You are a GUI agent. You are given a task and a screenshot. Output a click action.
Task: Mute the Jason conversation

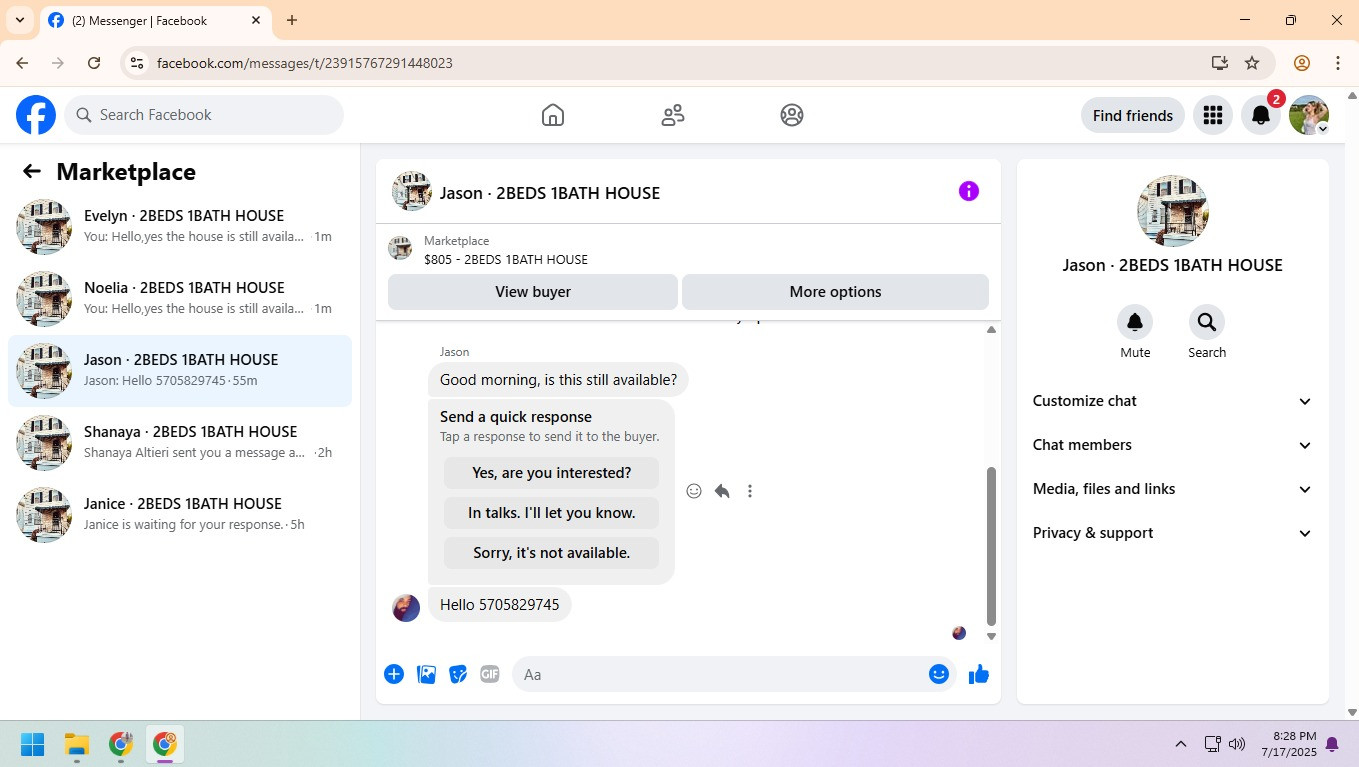[1135, 322]
